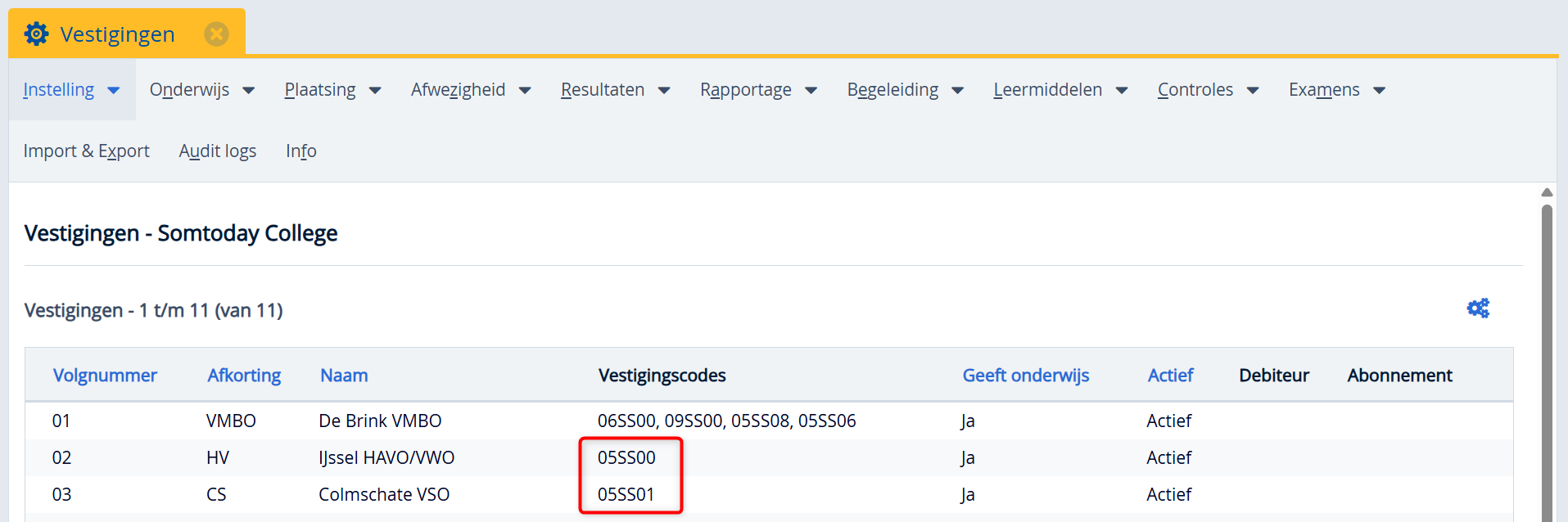This screenshot has height=522, width=1568.
Task: Click the gear icon in Vestigingen tab
Action: [37, 34]
